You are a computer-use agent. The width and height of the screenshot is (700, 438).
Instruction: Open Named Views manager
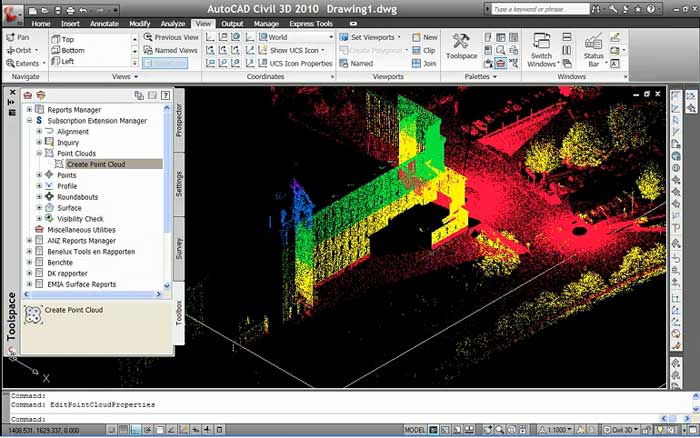click(171, 50)
